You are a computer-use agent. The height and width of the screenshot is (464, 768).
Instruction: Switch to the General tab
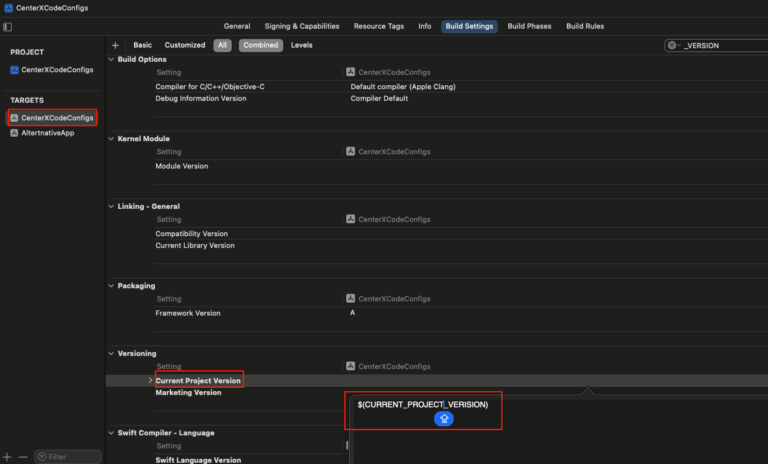click(237, 26)
